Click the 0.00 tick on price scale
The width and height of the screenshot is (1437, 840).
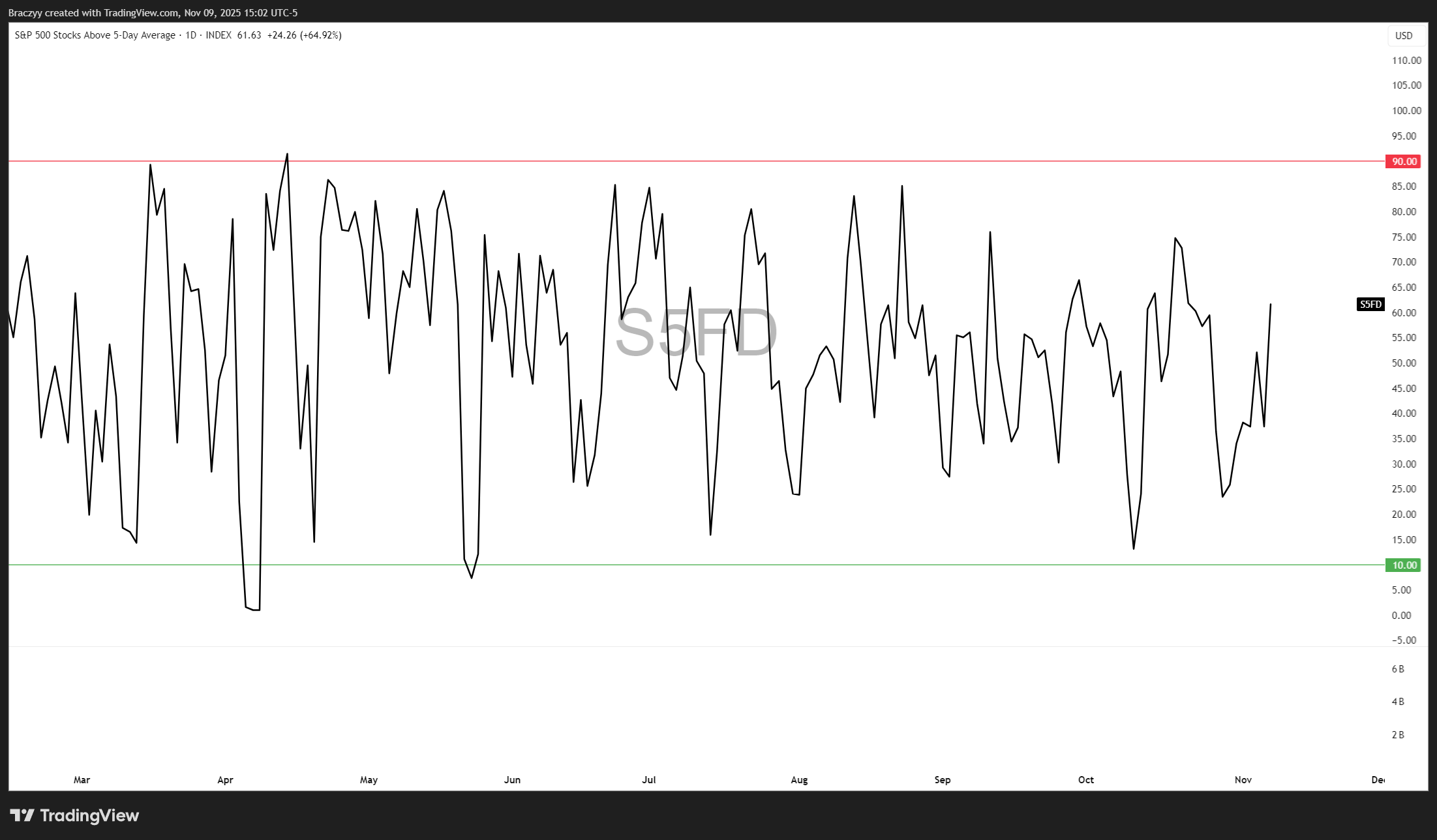(1401, 616)
